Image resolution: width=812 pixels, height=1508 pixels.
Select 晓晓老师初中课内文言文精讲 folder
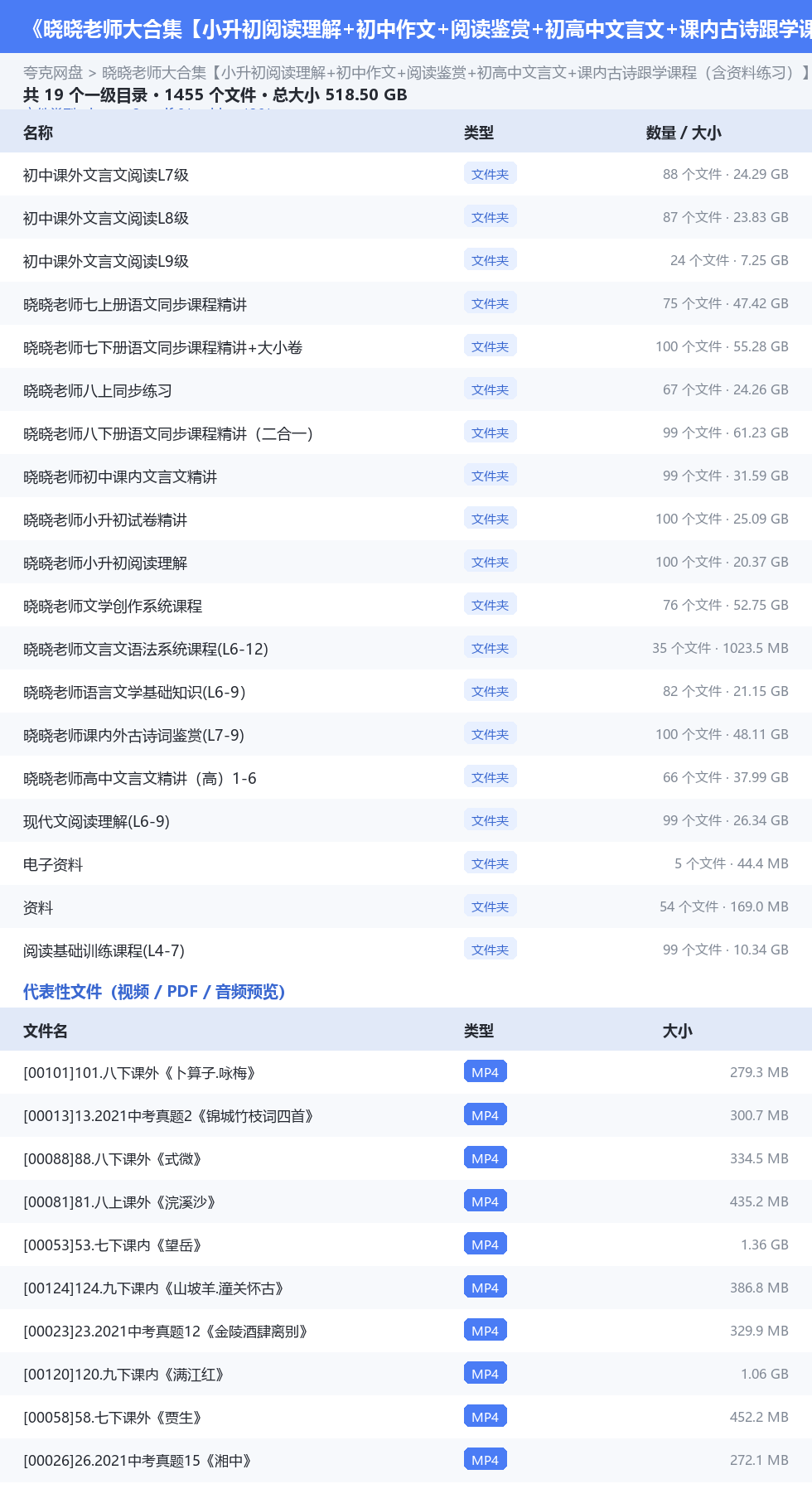point(120,476)
